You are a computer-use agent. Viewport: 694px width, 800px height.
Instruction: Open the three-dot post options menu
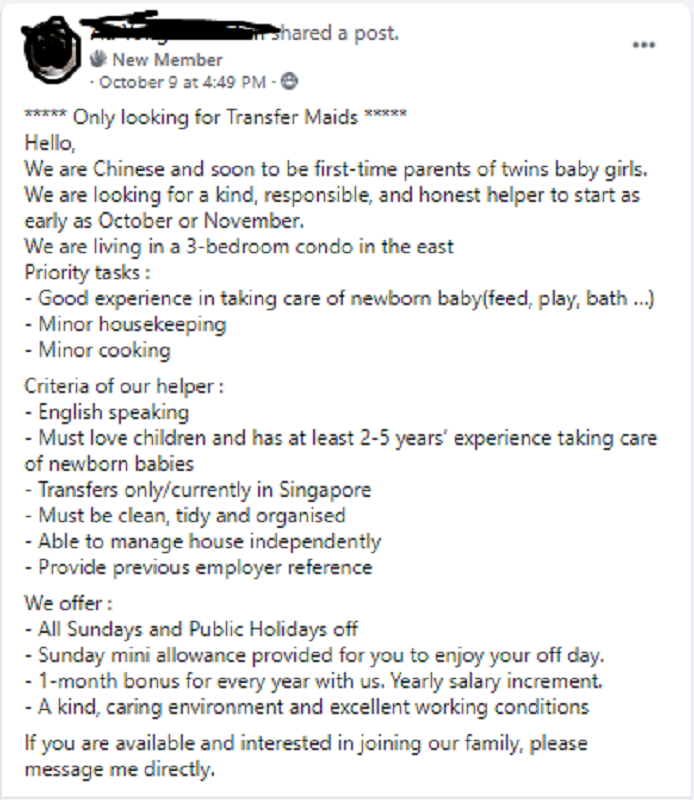click(x=645, y=45)
